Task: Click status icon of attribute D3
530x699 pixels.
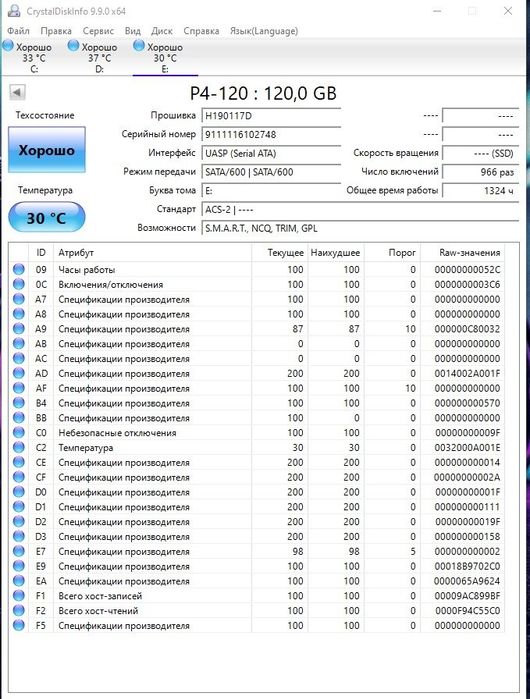Action: (x=19, y=536)
